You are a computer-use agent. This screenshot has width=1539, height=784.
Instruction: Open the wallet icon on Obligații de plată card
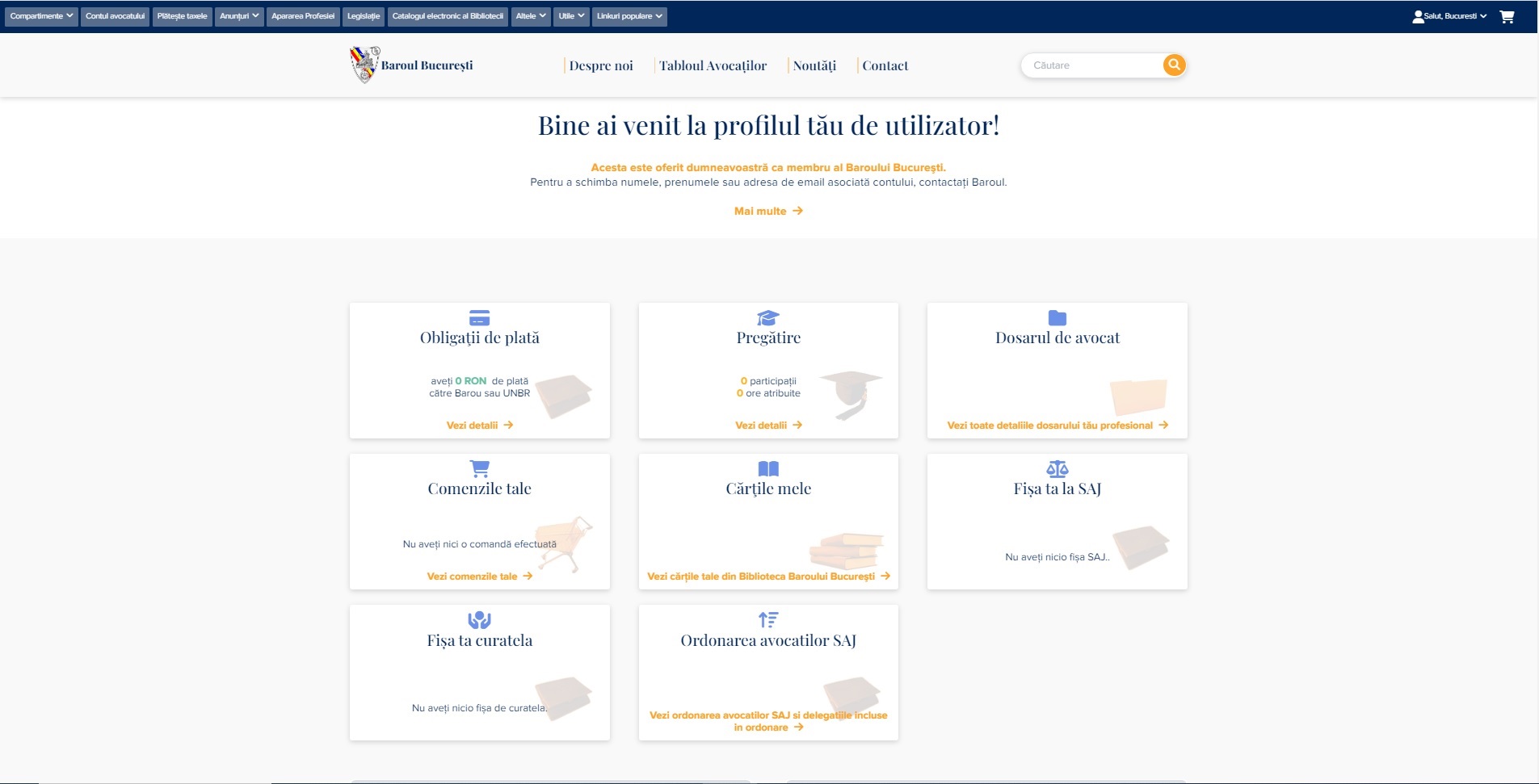pyautogui.click(x=479, y=317)
